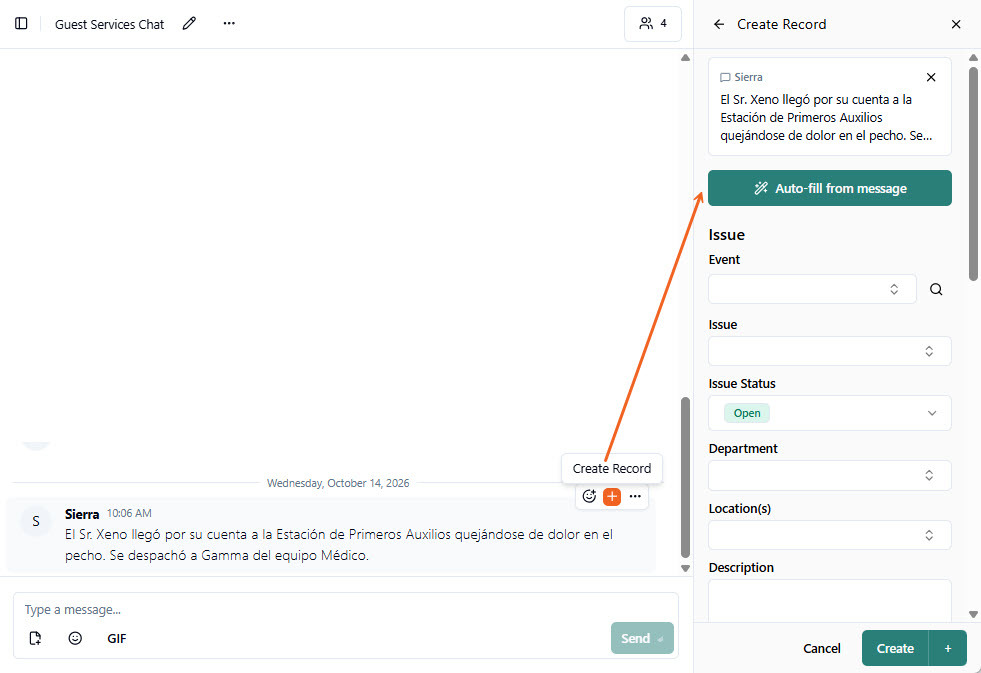Edit the Guest Services Chat name
The height and width of the screenshot is (673, 981).
tap(189, 24)
